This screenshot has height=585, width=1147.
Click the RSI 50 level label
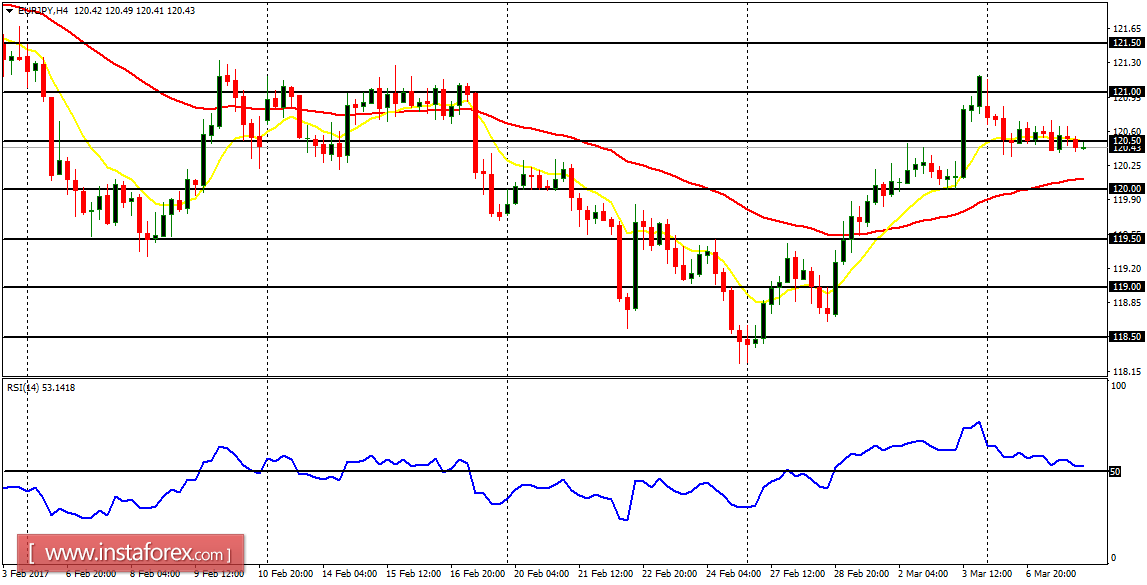pyautogui.click(x=1116, y=472)
